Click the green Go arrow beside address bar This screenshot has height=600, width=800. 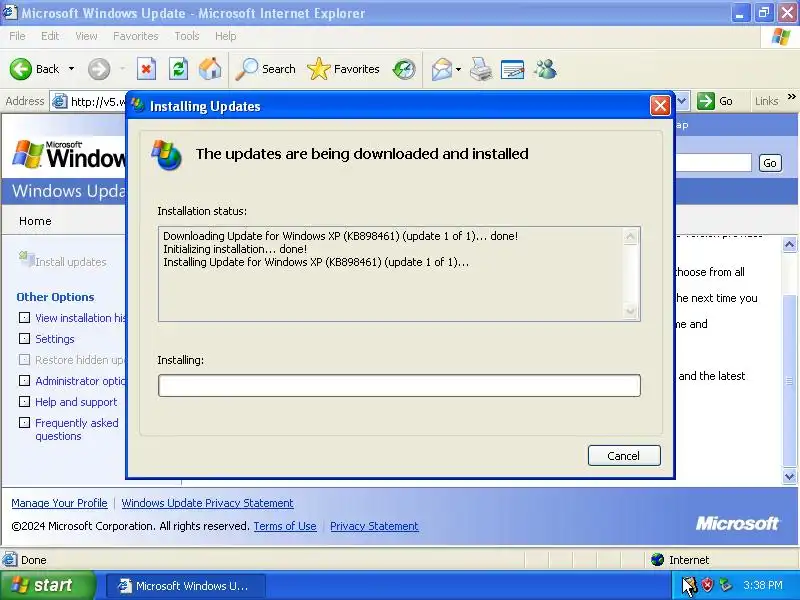706,101
